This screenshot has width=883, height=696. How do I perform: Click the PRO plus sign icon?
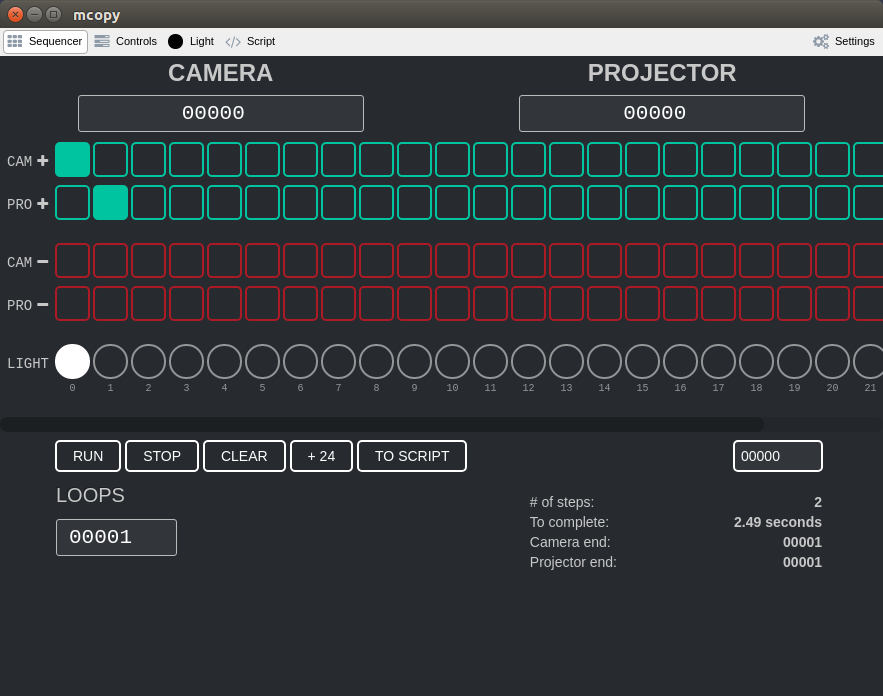[43, 204]
